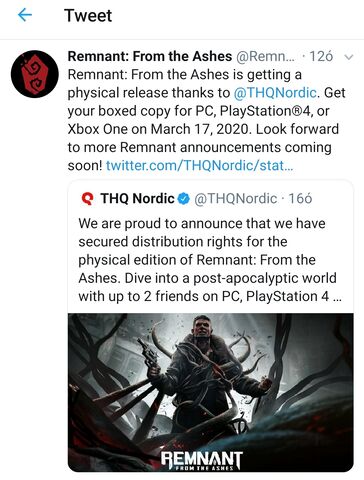
Task: Click the THQ Nordic verified badge
Action: (183, 199)
